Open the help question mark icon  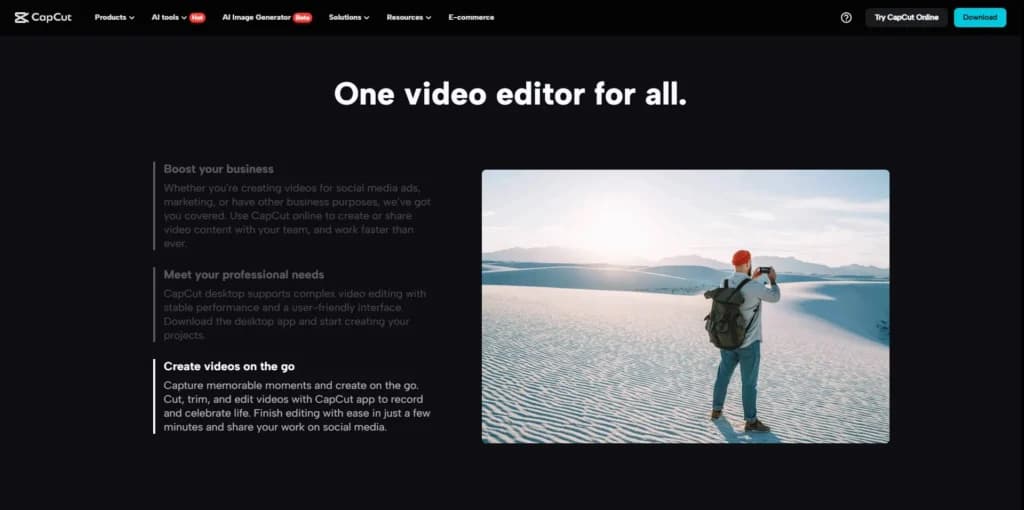(846, 18)
